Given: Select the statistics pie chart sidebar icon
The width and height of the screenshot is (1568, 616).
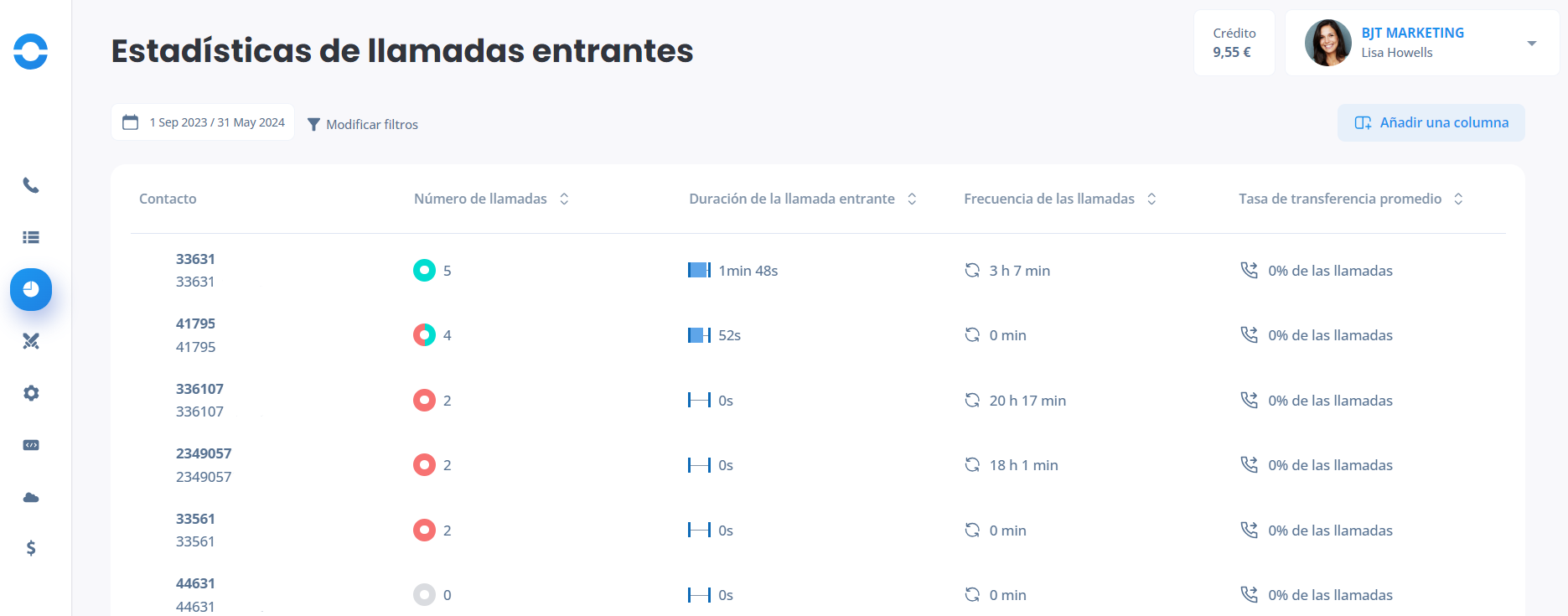Looking at the screenshot, I should tap(31, 289).
